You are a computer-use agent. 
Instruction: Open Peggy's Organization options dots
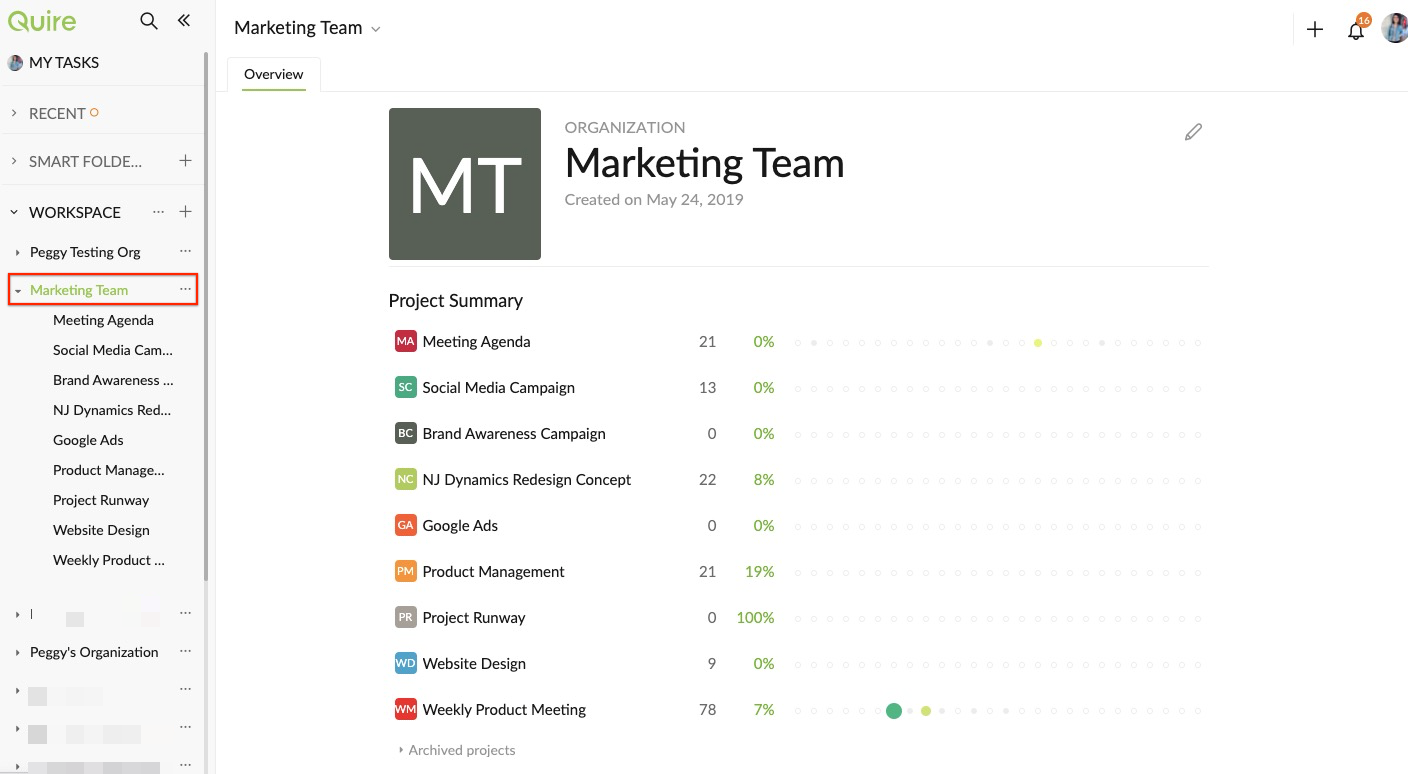[185, 652]
